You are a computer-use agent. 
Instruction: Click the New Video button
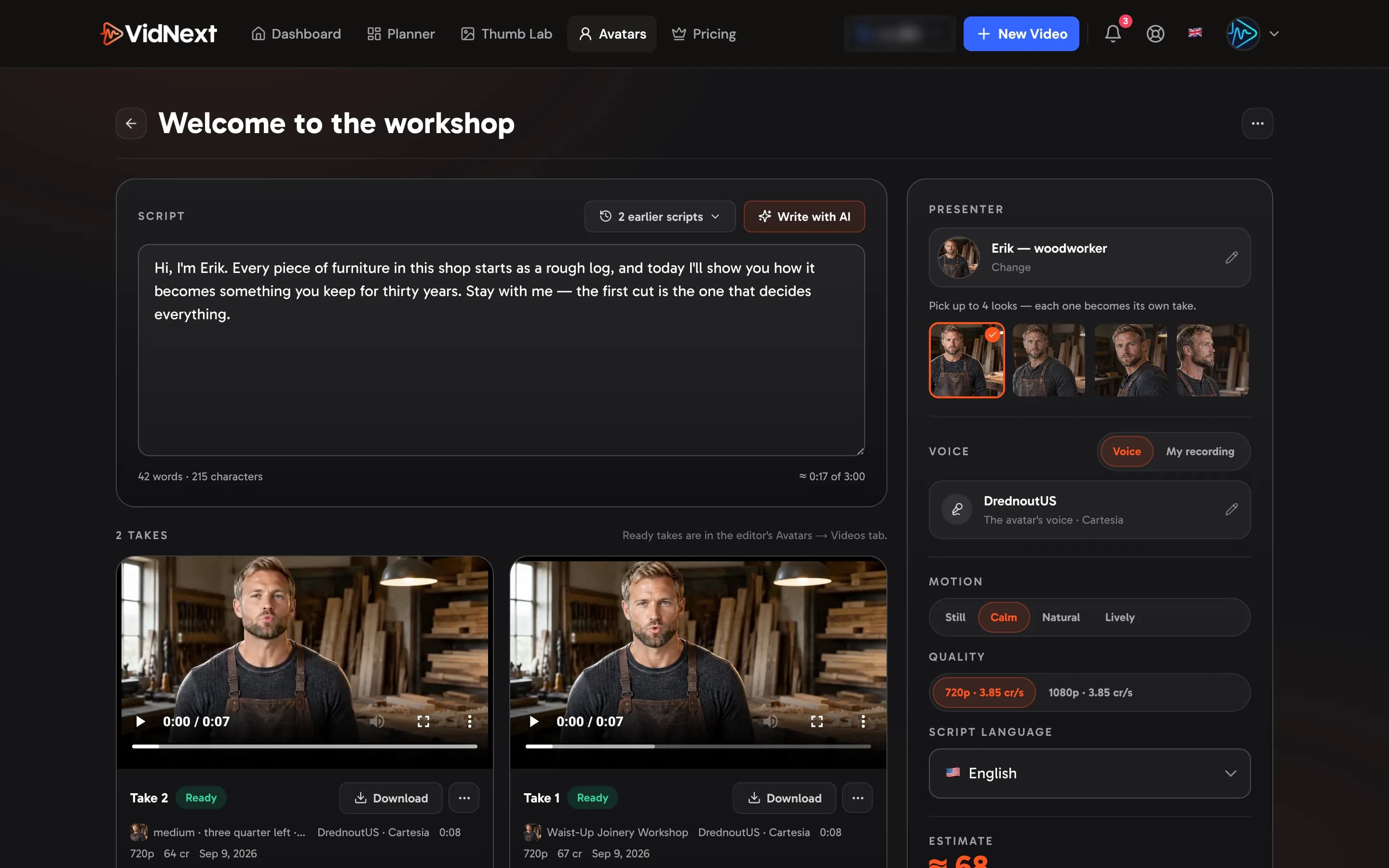pyautogui.click(x=1021, y=33)
